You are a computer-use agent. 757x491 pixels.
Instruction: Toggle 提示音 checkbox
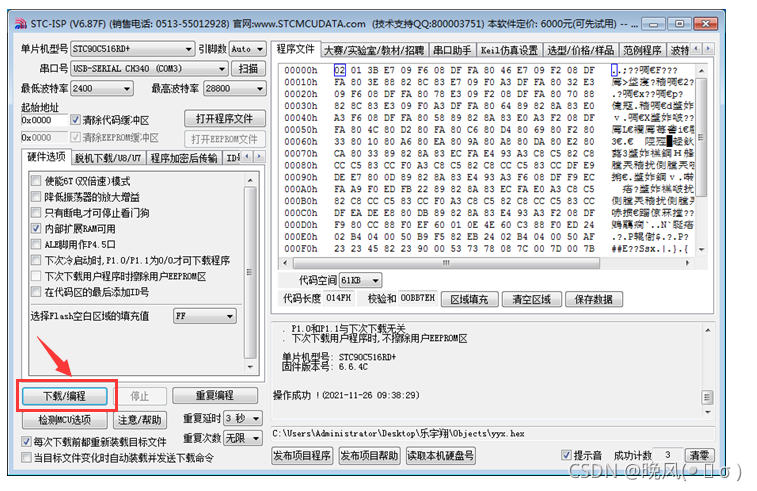[566, 455]
